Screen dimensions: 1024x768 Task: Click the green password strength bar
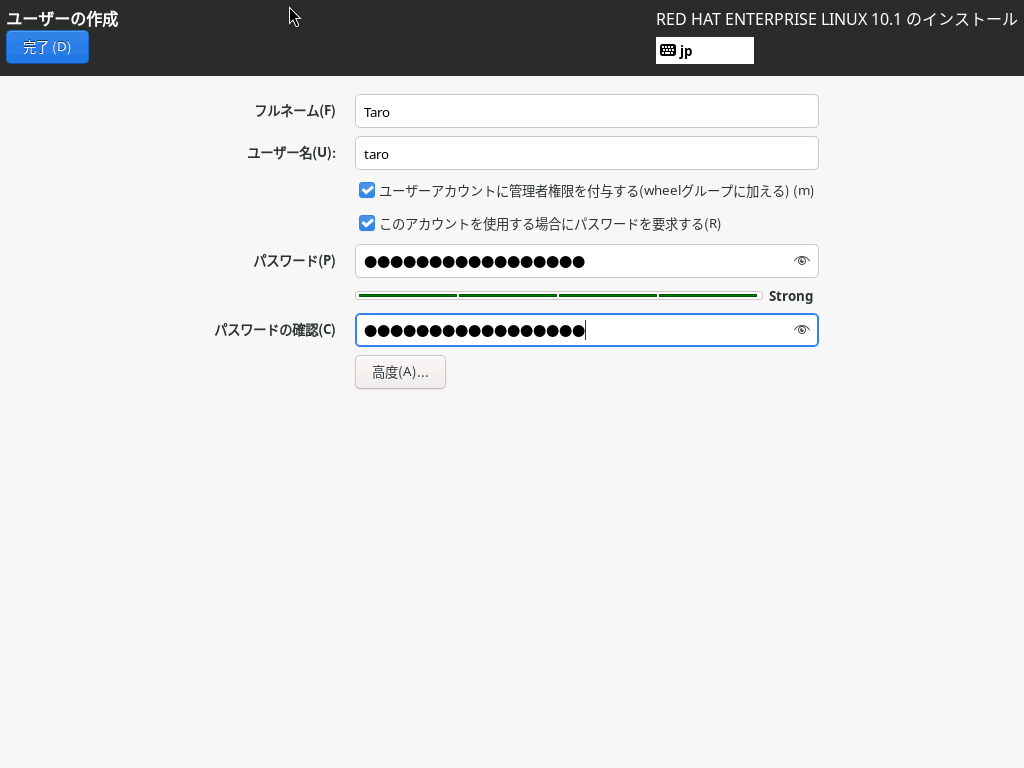(558, 296)
